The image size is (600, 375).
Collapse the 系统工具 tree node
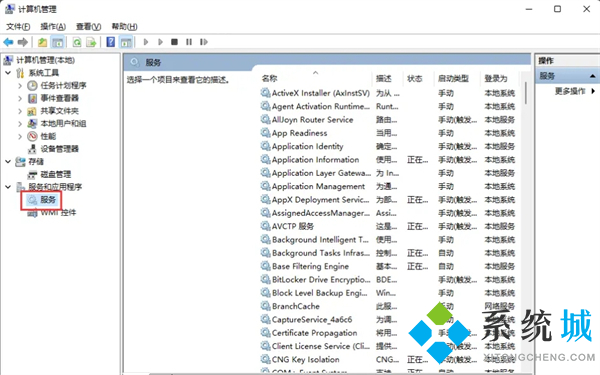8,73
